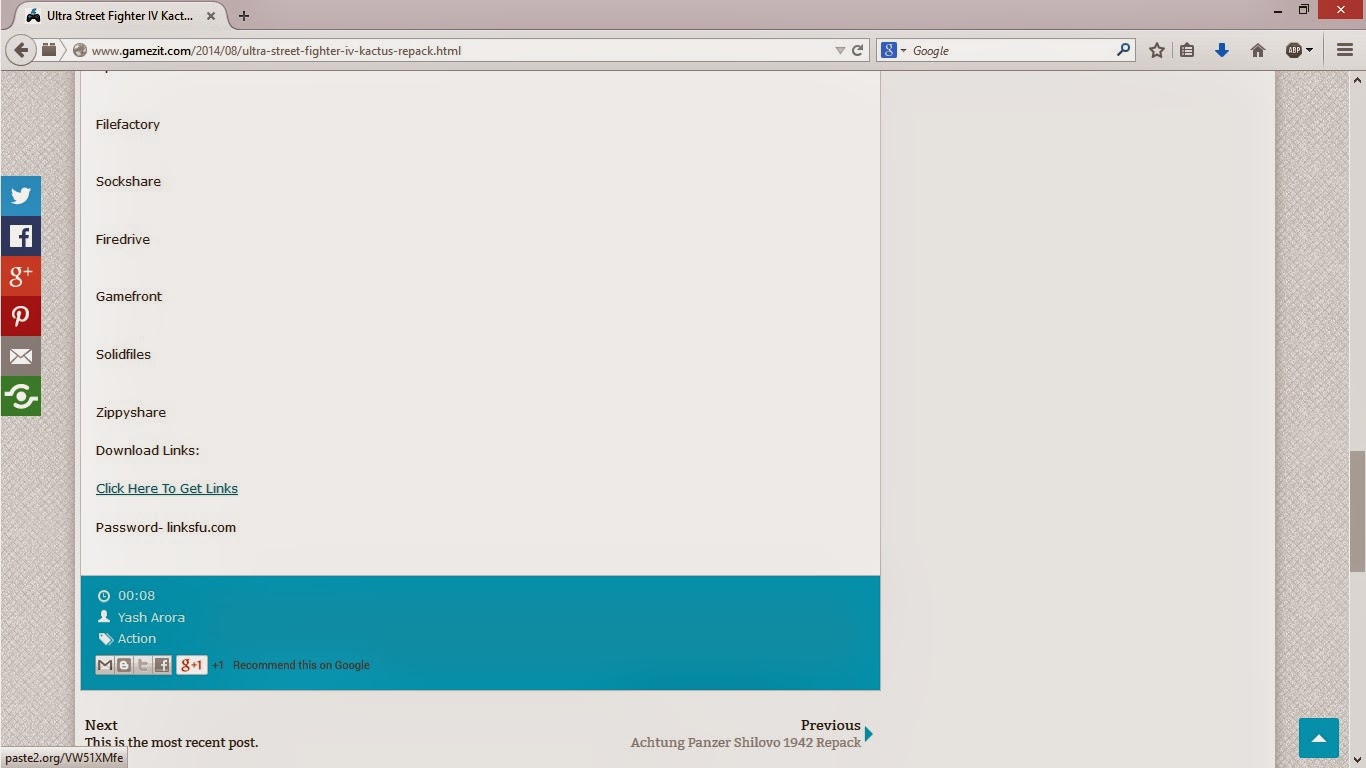The width and height of the screenshot is (1366, 768).
Task: Expand Adblock Plus dropdown arrow
Action: click(1309, 50)
